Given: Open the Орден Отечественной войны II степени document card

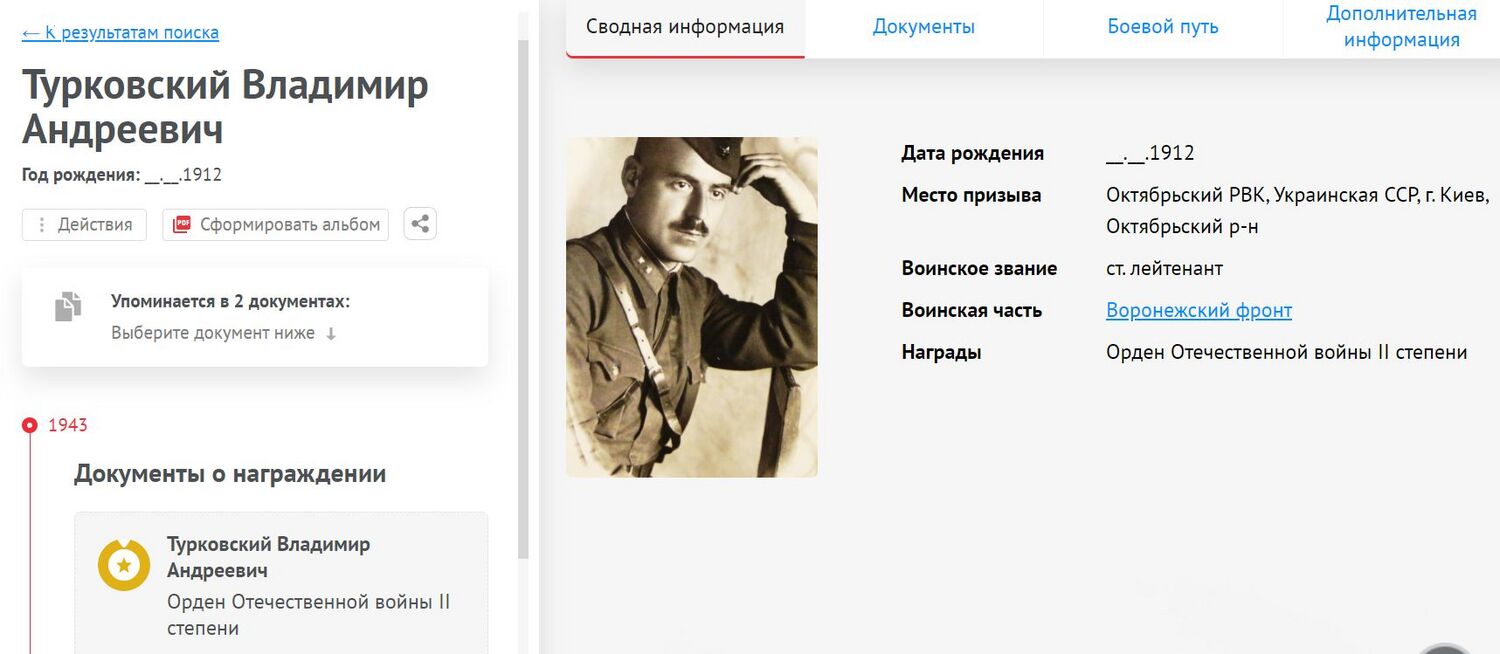Looking at the screenshot, I should pyautogui.click(x=281, y=583).
